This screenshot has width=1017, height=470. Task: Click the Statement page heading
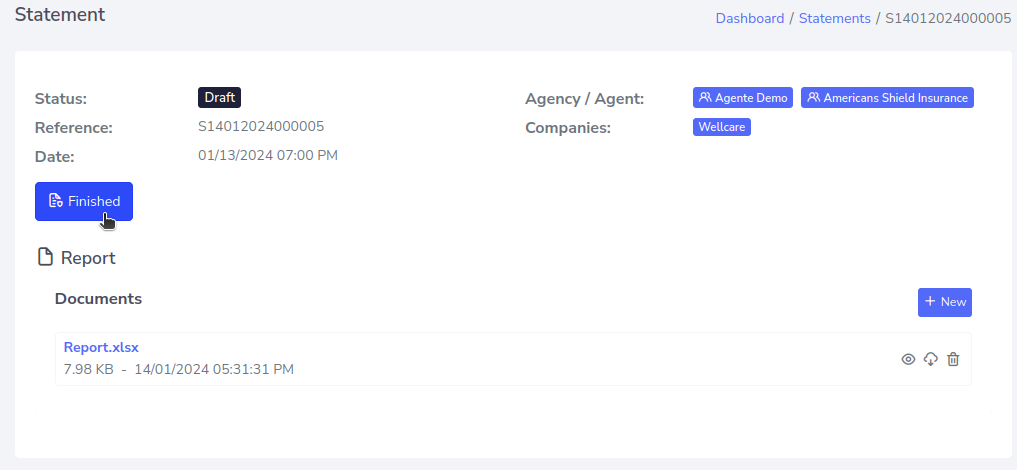tap(60, 15)
